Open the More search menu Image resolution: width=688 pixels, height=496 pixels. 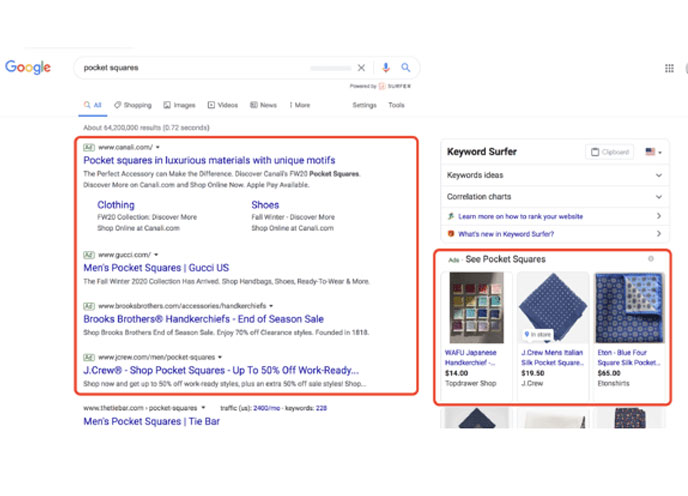(300, 105)
